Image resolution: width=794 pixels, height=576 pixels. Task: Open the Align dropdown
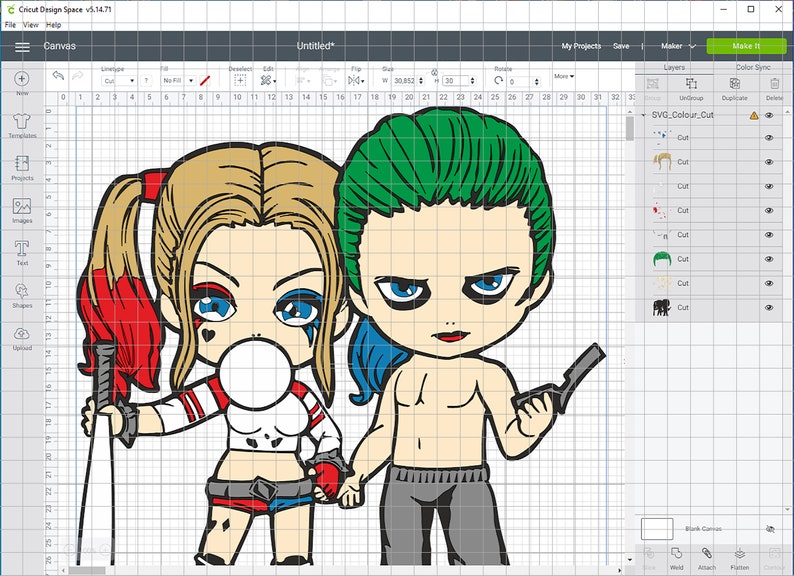point(303,81)
